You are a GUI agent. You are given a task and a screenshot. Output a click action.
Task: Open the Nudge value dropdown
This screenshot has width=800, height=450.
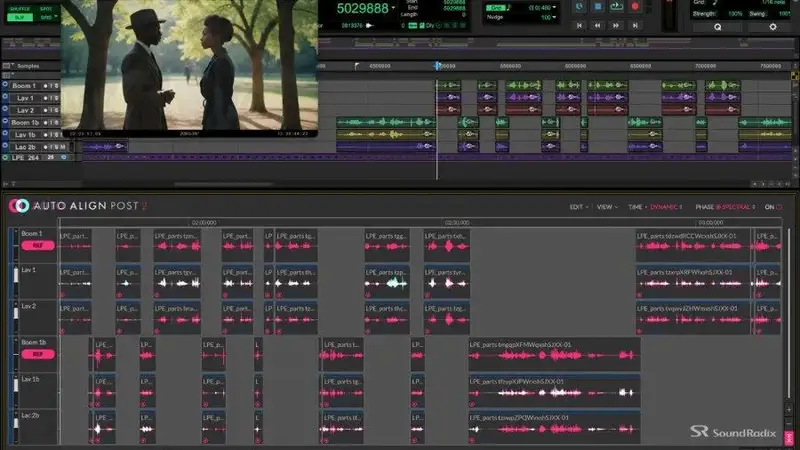(x=554, y=17)
